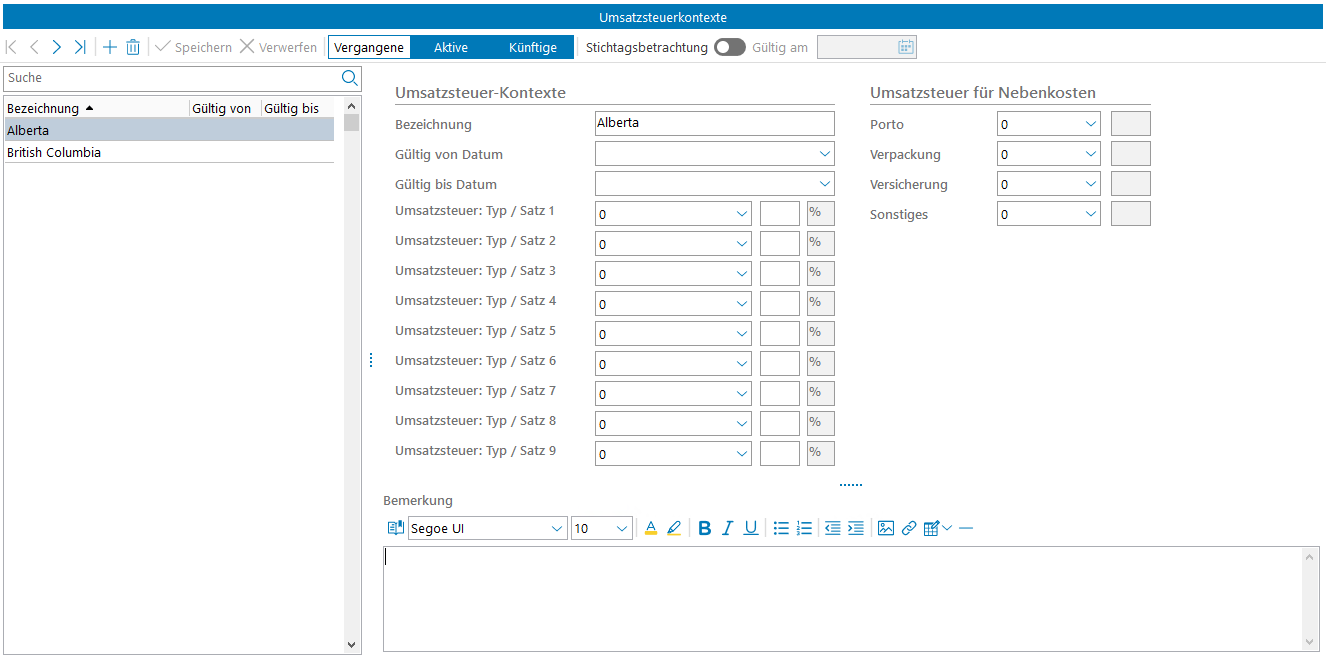The width and height of the screenshot is (1326, 658).
Task: Open the Segoe UI font dropdown
Action: pos(556,528)
